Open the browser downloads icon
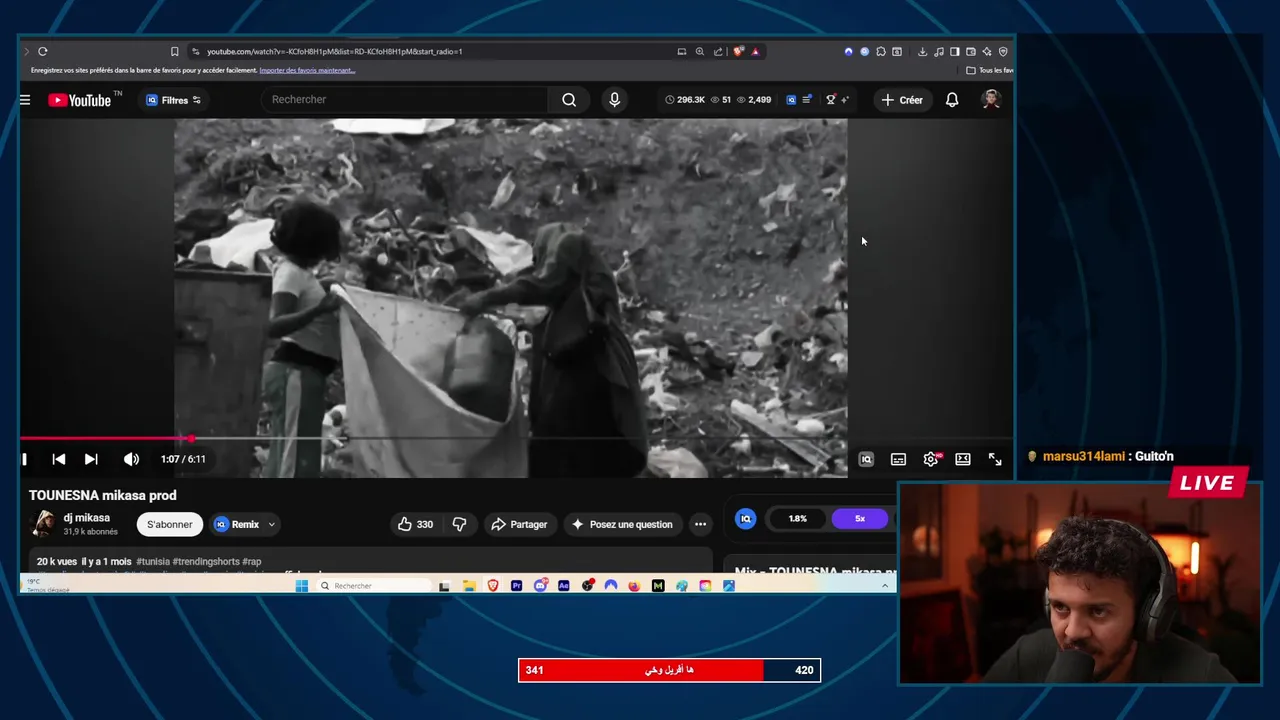1280x720 pixels. (x=922, y=51)
